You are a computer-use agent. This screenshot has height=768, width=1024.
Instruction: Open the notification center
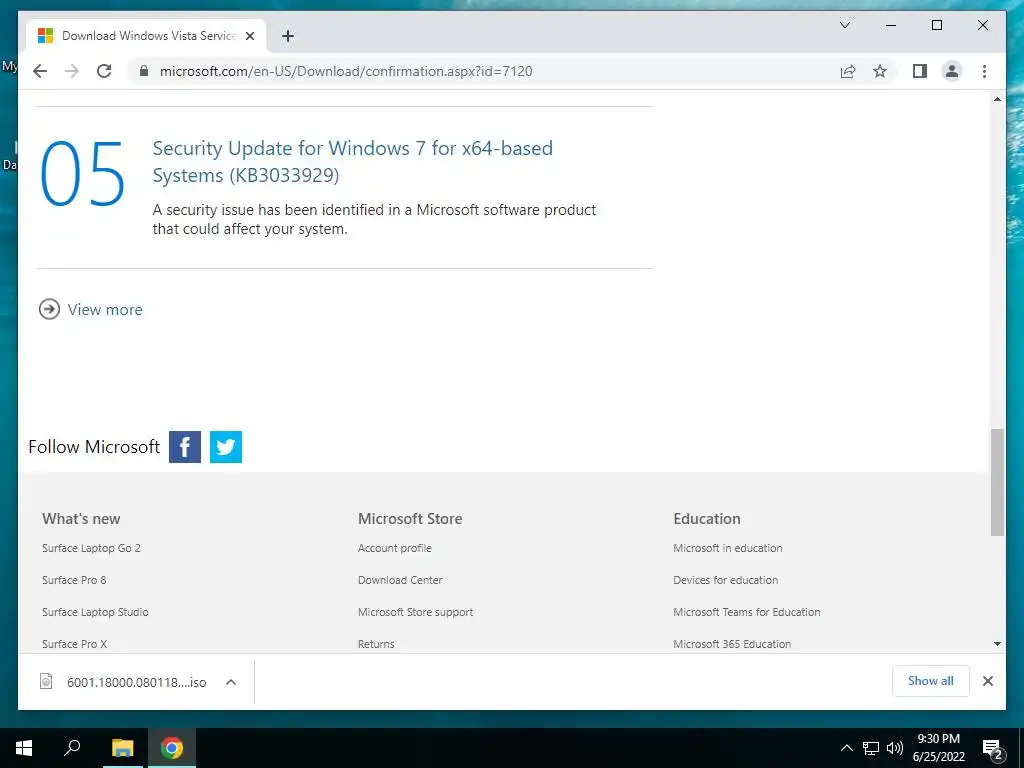click(992, 748)
